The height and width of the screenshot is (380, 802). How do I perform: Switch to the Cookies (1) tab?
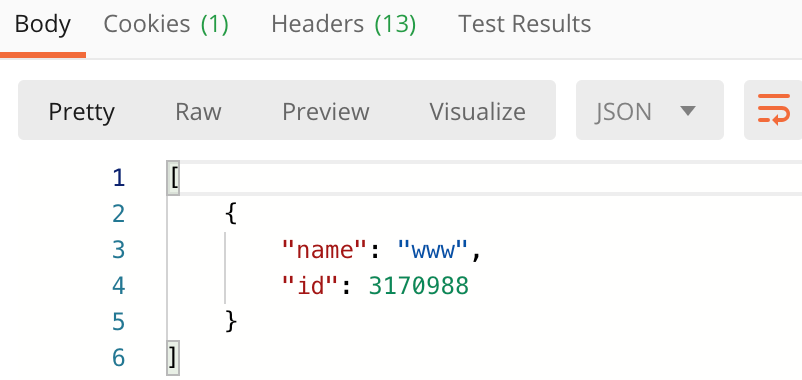pyautogui.click(x=166, y=24)
